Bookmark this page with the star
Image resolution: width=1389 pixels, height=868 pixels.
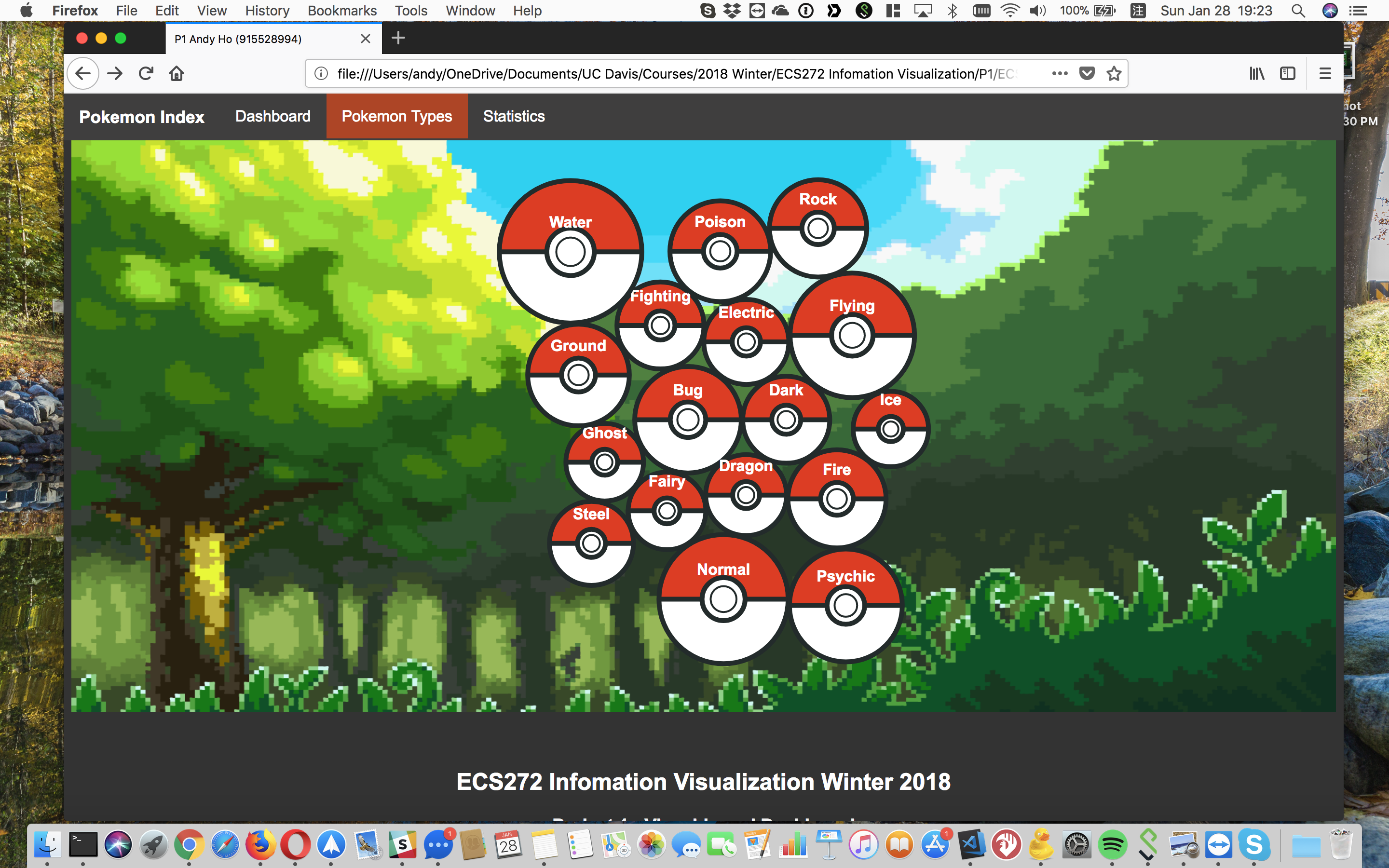point(1114,73)
